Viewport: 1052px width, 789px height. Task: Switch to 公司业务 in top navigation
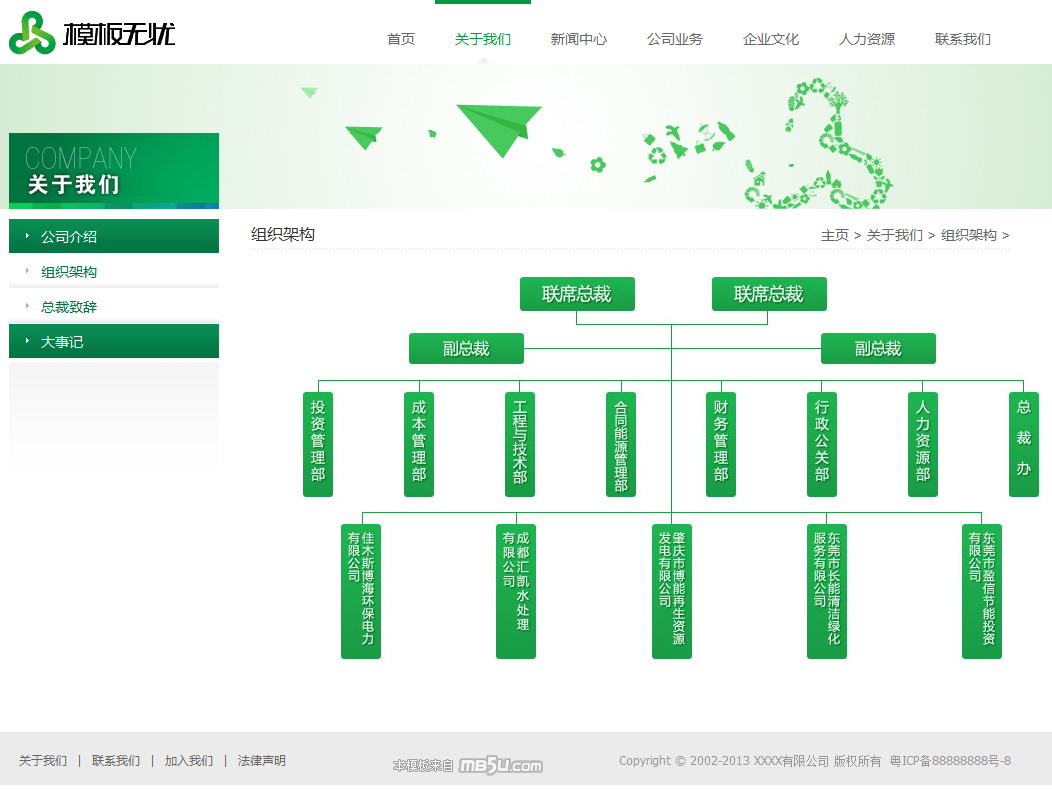tap(675, 39)
